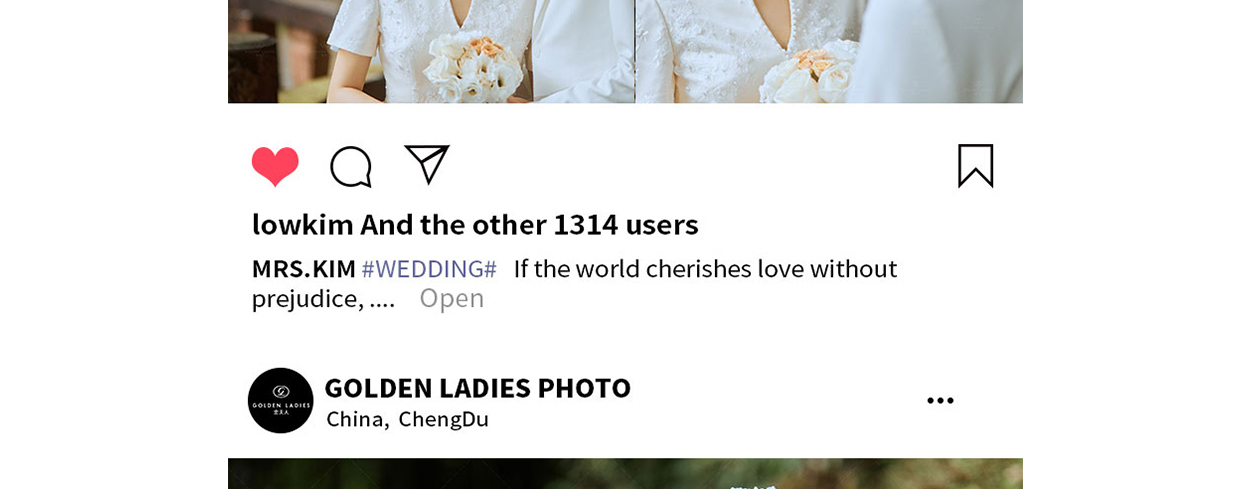The width and height of the screenshot is (1250, 489).
Task: Open comments via the speech bubble icon
Action: pyautogui.click(x=351, y=166)
